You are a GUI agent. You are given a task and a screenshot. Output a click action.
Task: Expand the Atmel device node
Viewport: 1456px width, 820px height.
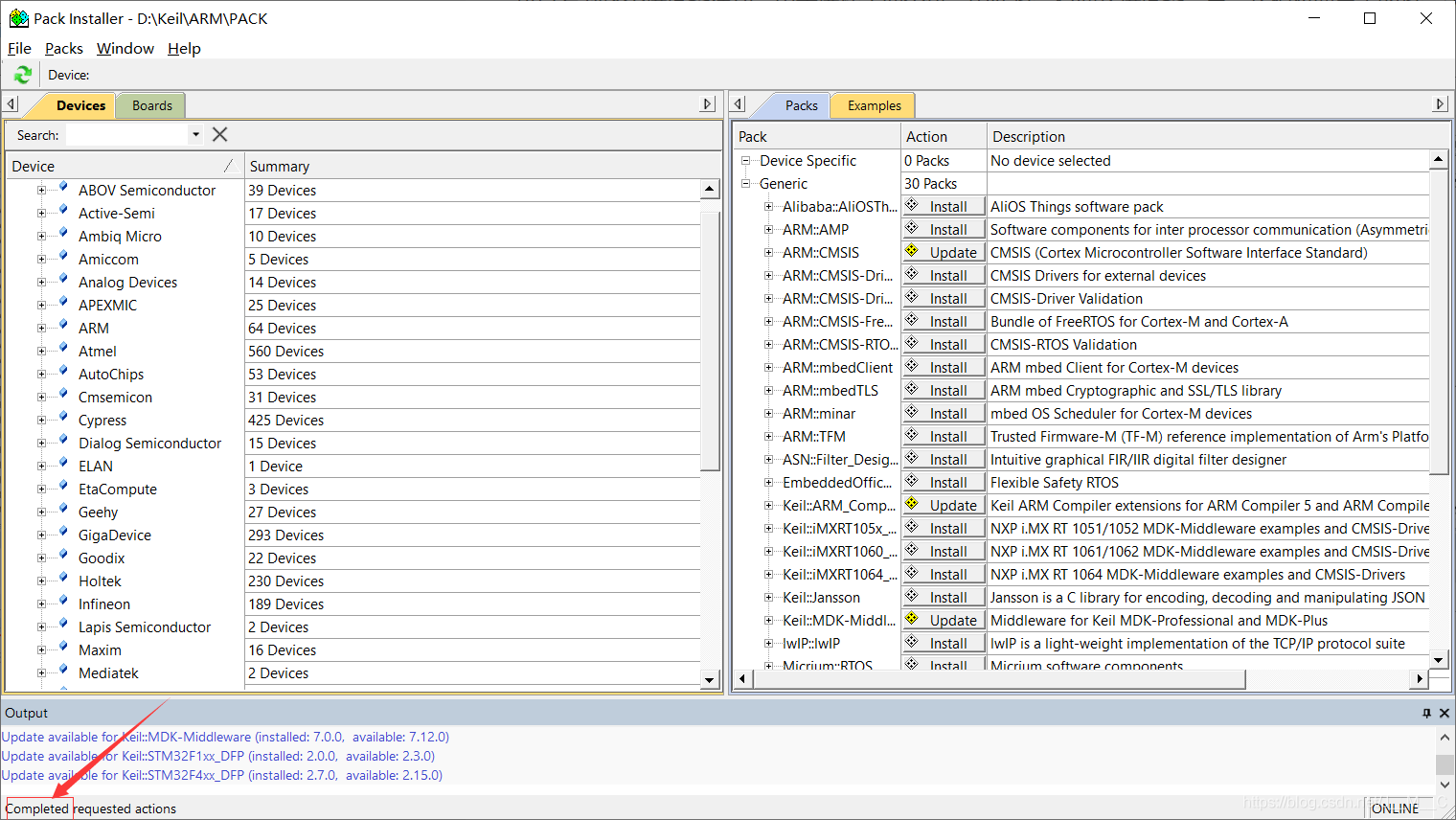click(x=41, y=351)
